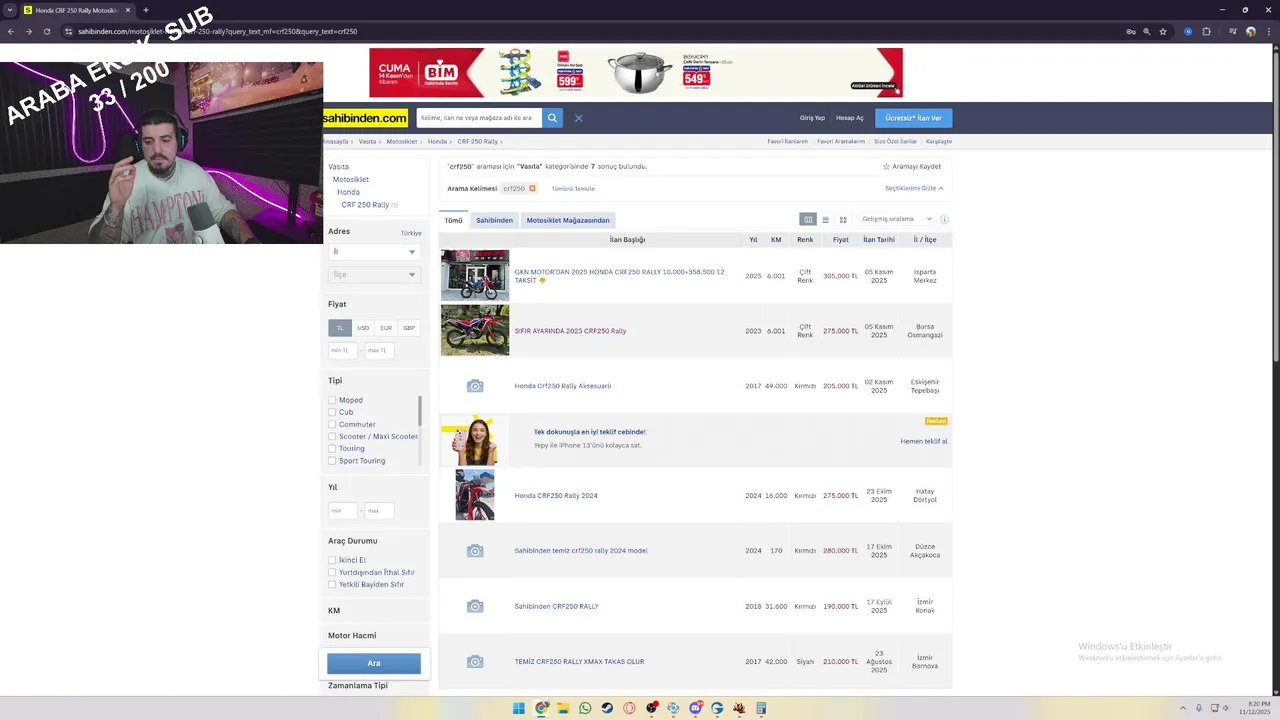Check the İkinci El condition checkbox
The image size is (1280, 720).
point(332,560)
